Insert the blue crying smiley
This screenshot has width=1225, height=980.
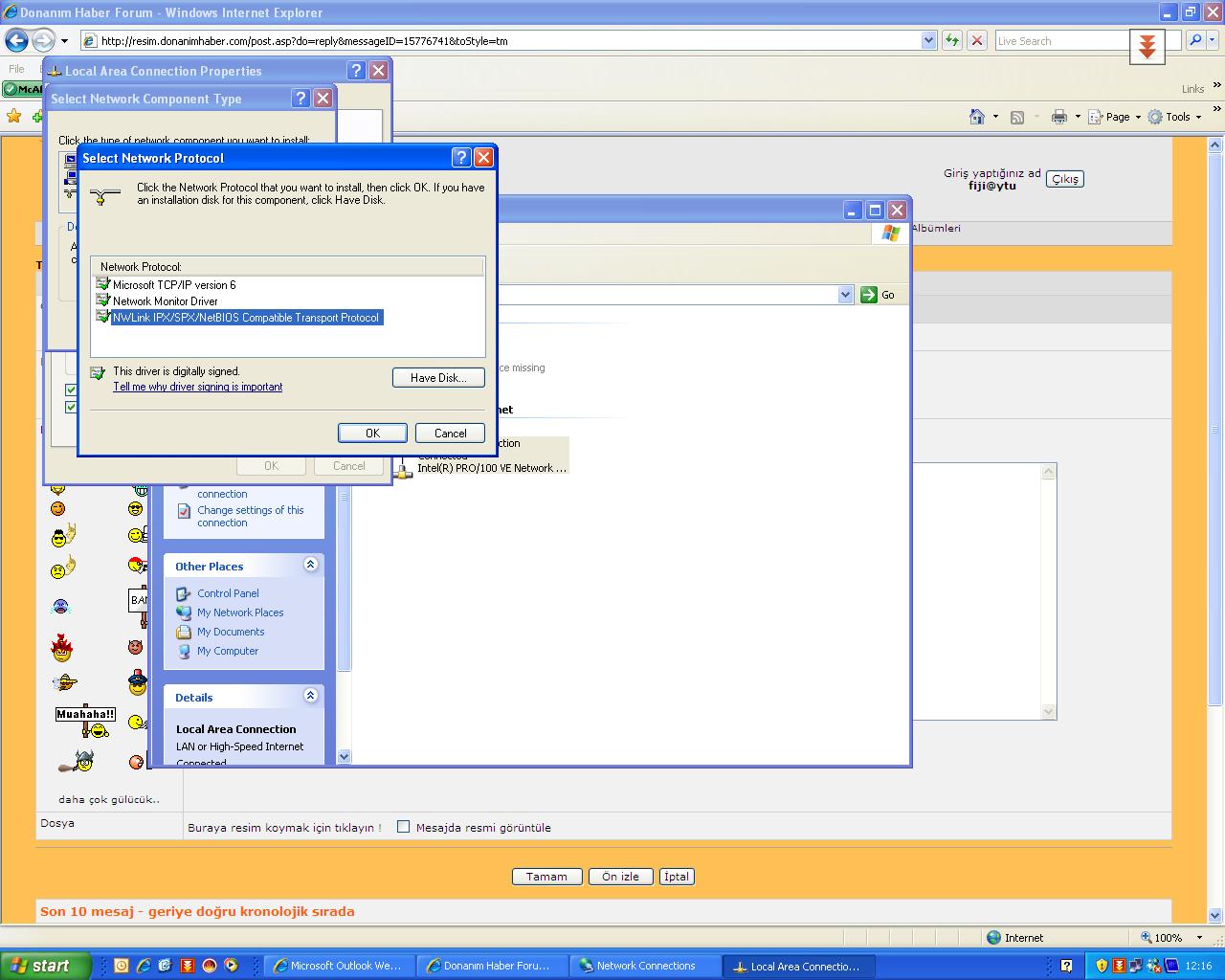[60, 607]
